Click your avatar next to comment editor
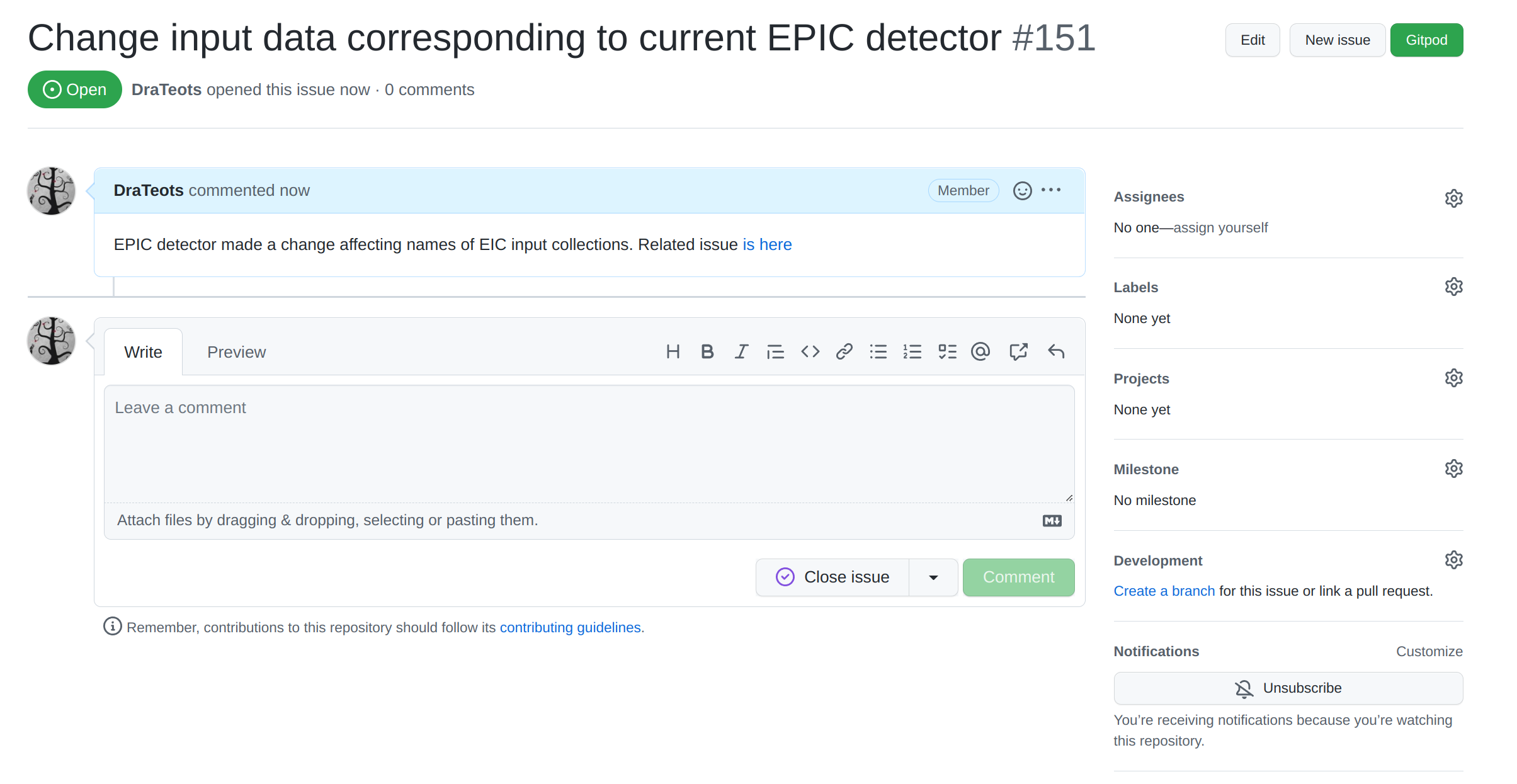This screenshot has width=1517, height=784. point(52,341)
